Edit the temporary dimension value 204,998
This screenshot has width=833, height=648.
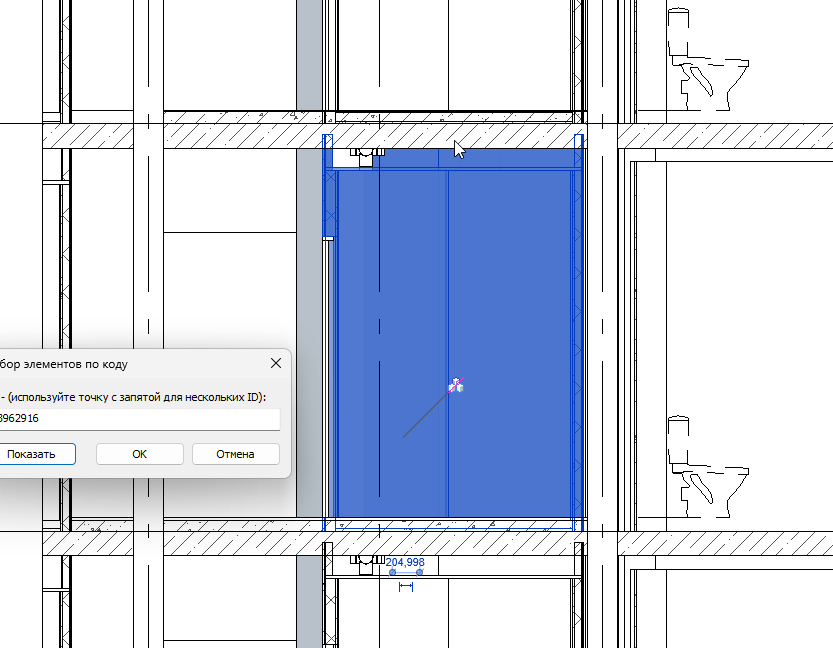pyautogui.click(x=405, y=562)
